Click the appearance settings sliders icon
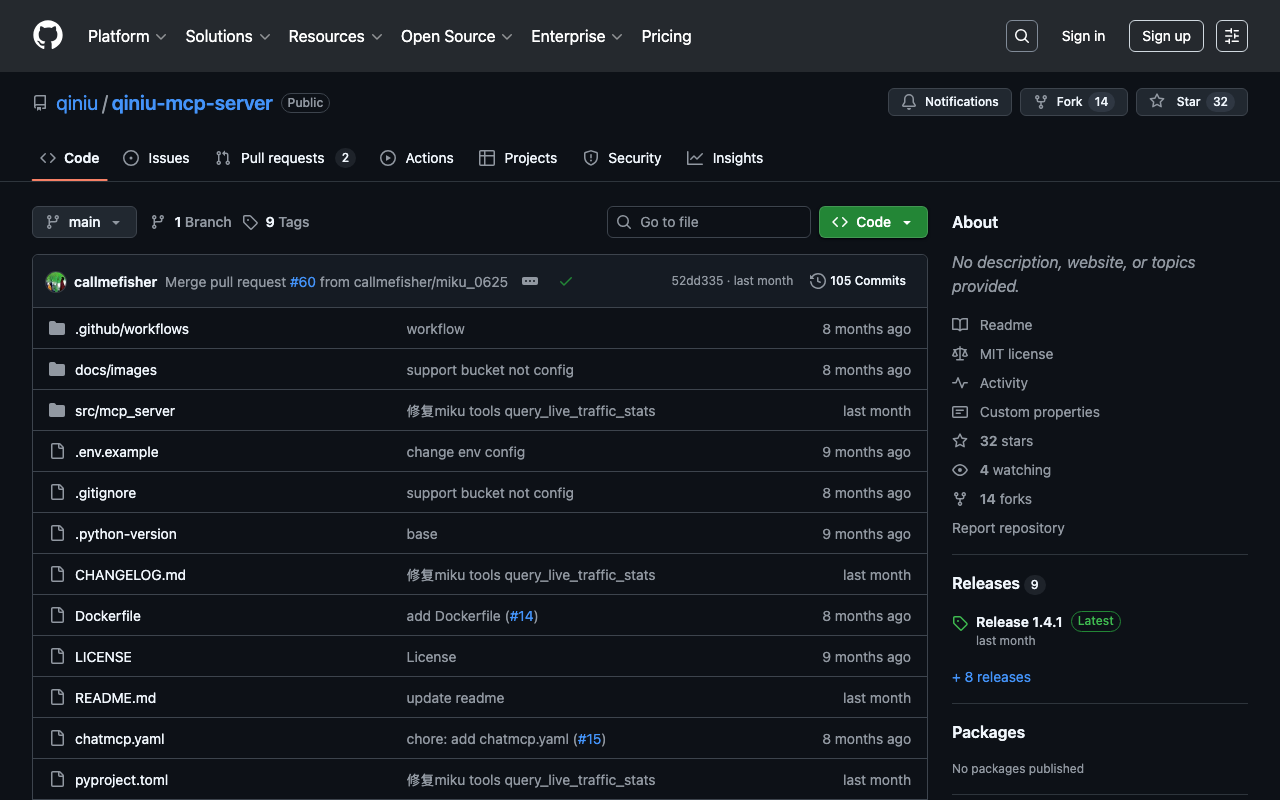 [x=1231, y=36]
